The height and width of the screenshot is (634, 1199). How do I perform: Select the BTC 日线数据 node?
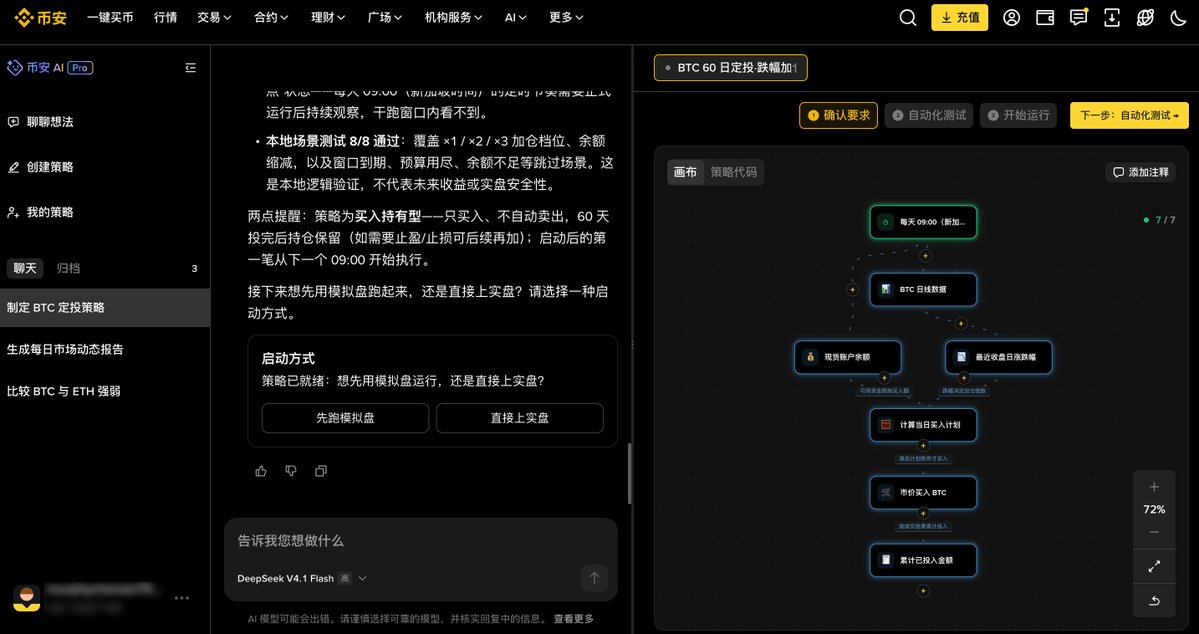[x=923, y=290]
